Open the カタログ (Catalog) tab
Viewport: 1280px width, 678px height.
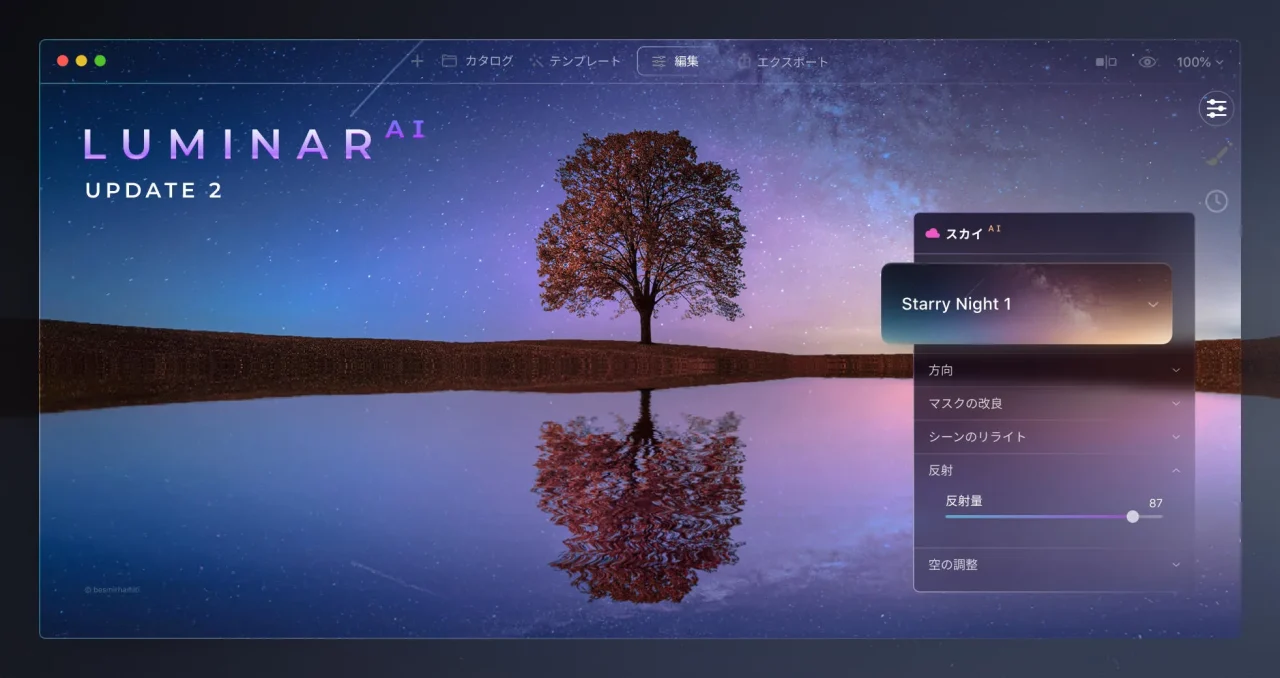coord(477,61)
